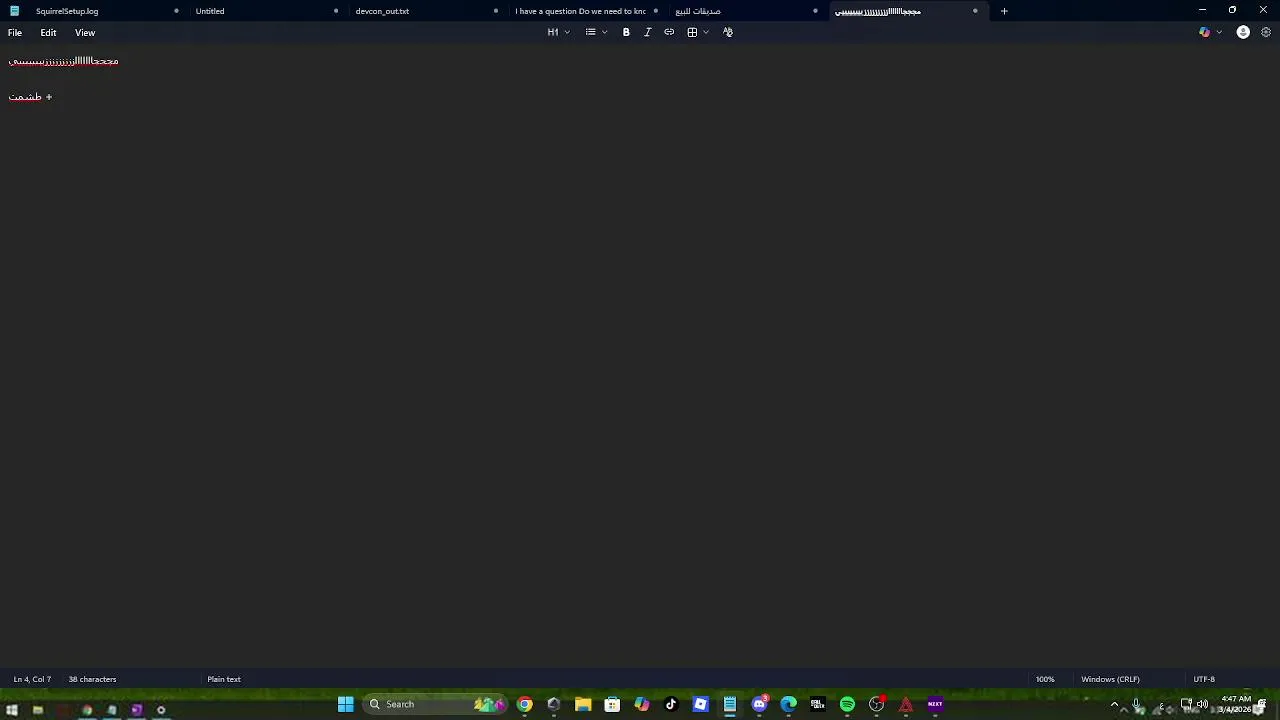
Task: Click the microphone tray icon
Action: click(x=1136, y=704)
